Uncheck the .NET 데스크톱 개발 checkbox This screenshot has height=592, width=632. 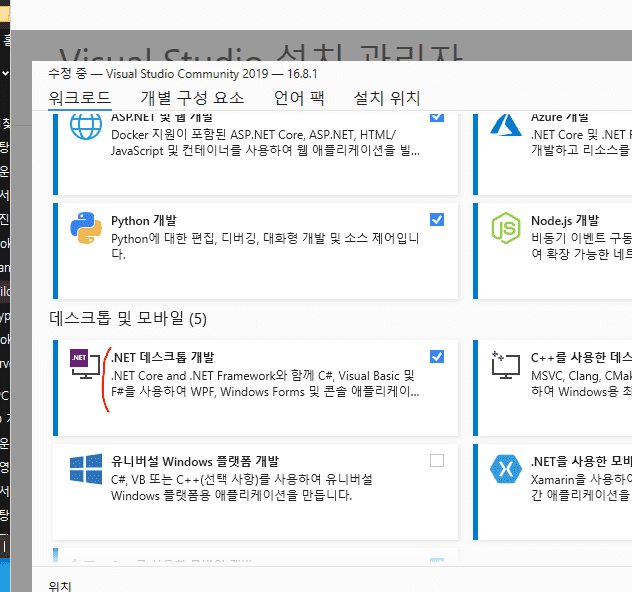click(437, 357)
